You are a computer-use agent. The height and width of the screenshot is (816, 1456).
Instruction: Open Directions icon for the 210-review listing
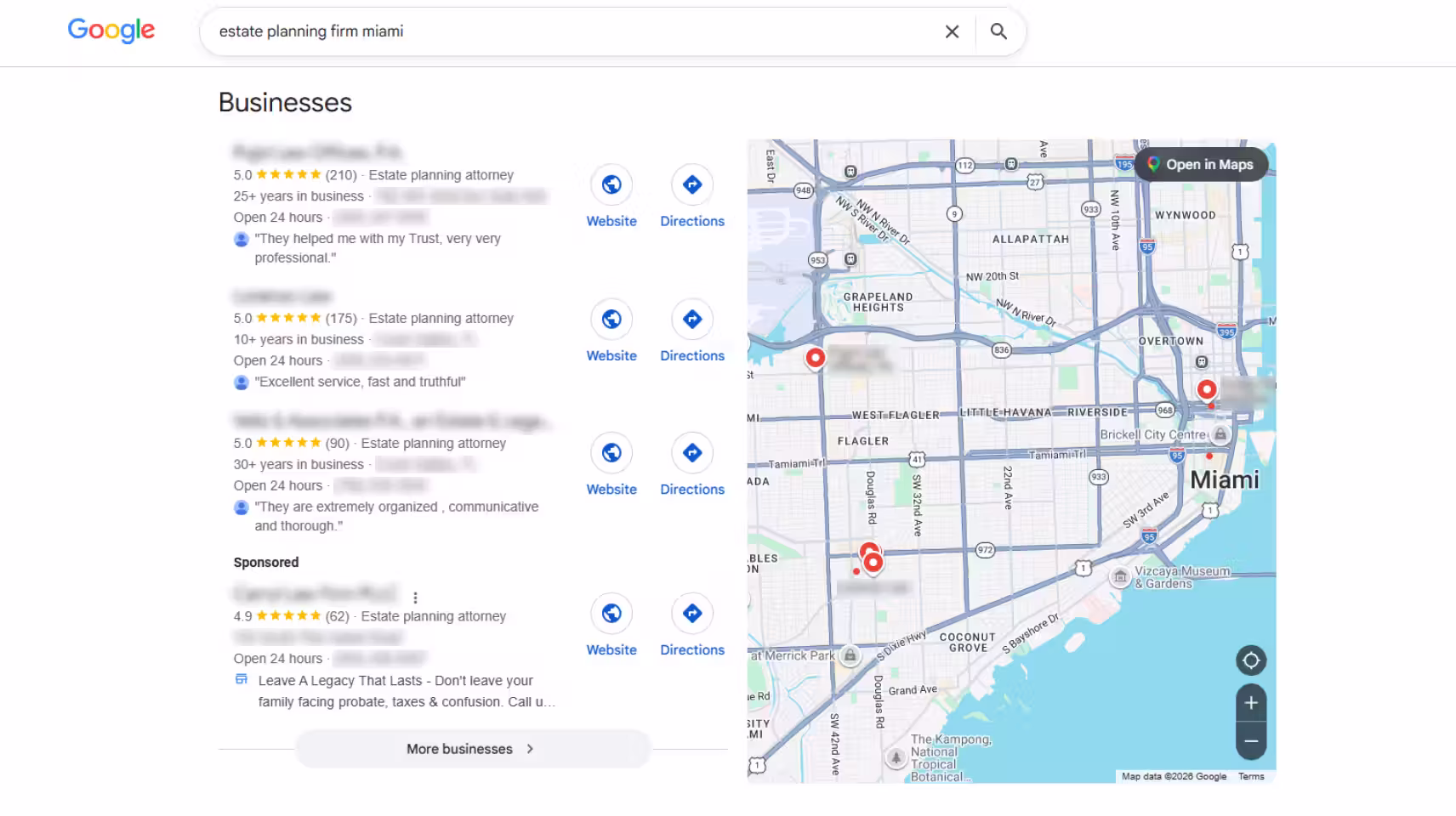click(x=692, y=184)
